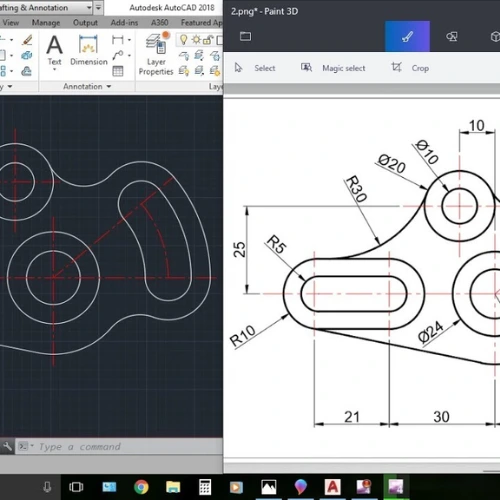Click the layer Isolate icon with yellow bulb

pos(184,71)
